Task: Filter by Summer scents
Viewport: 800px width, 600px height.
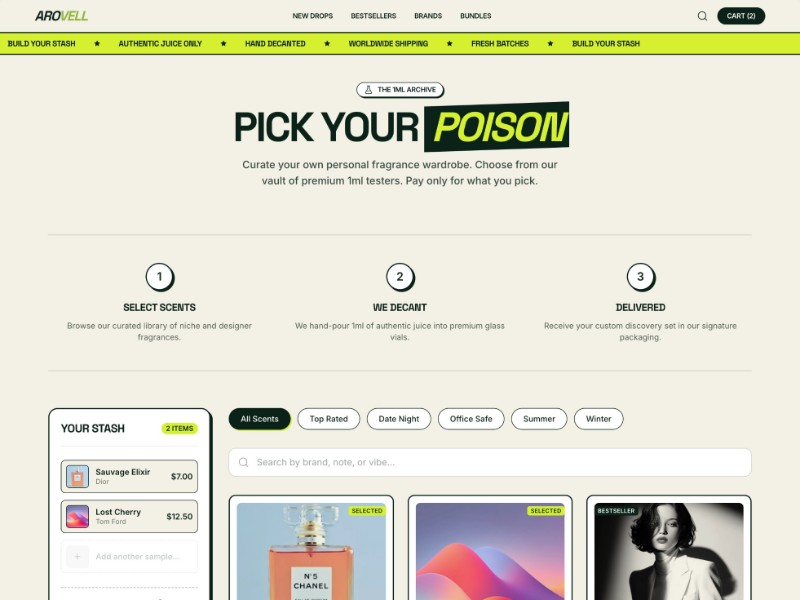Action: click(539, 419)
